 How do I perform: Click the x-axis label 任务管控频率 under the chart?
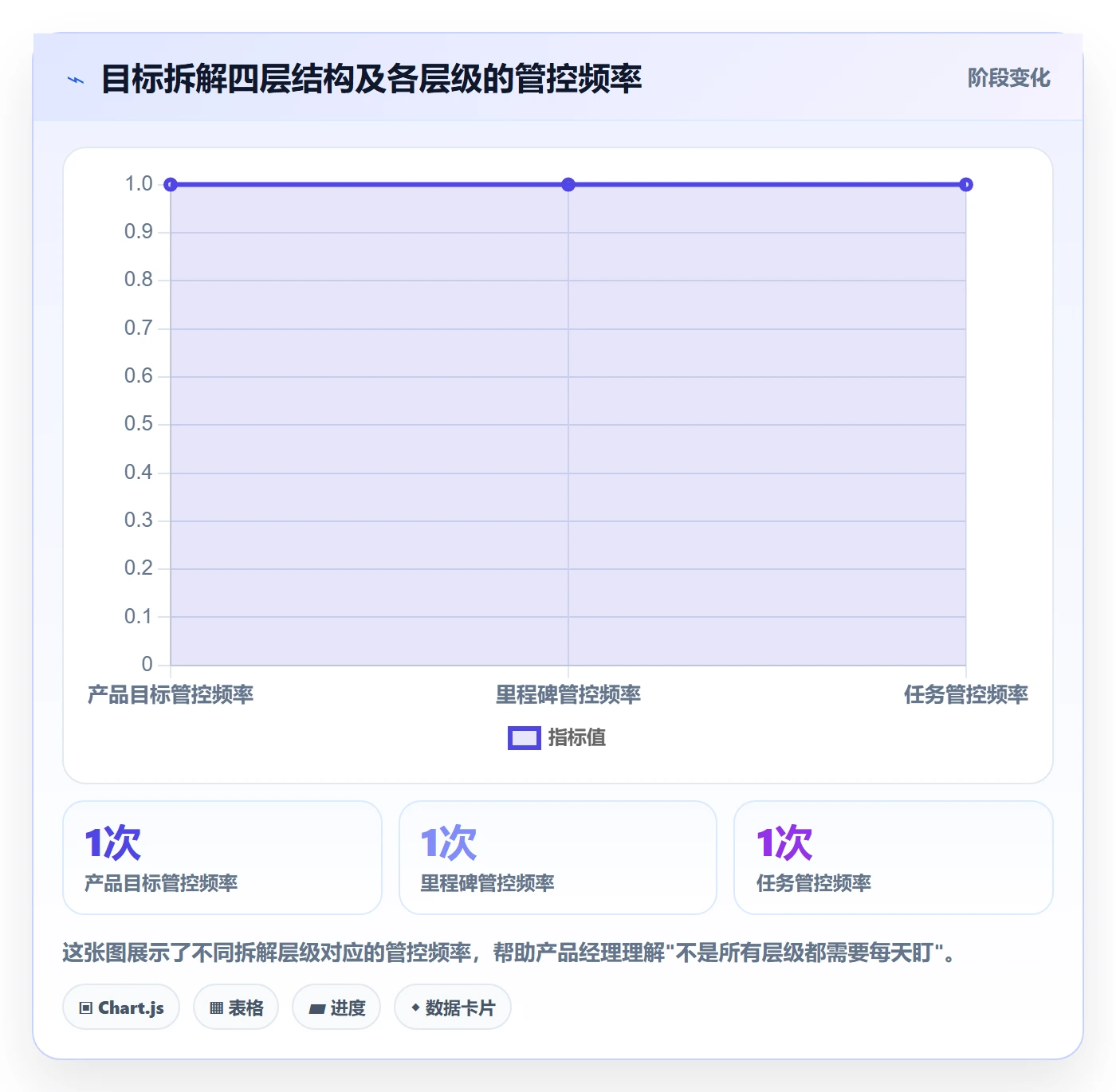(x=966, y=695)
